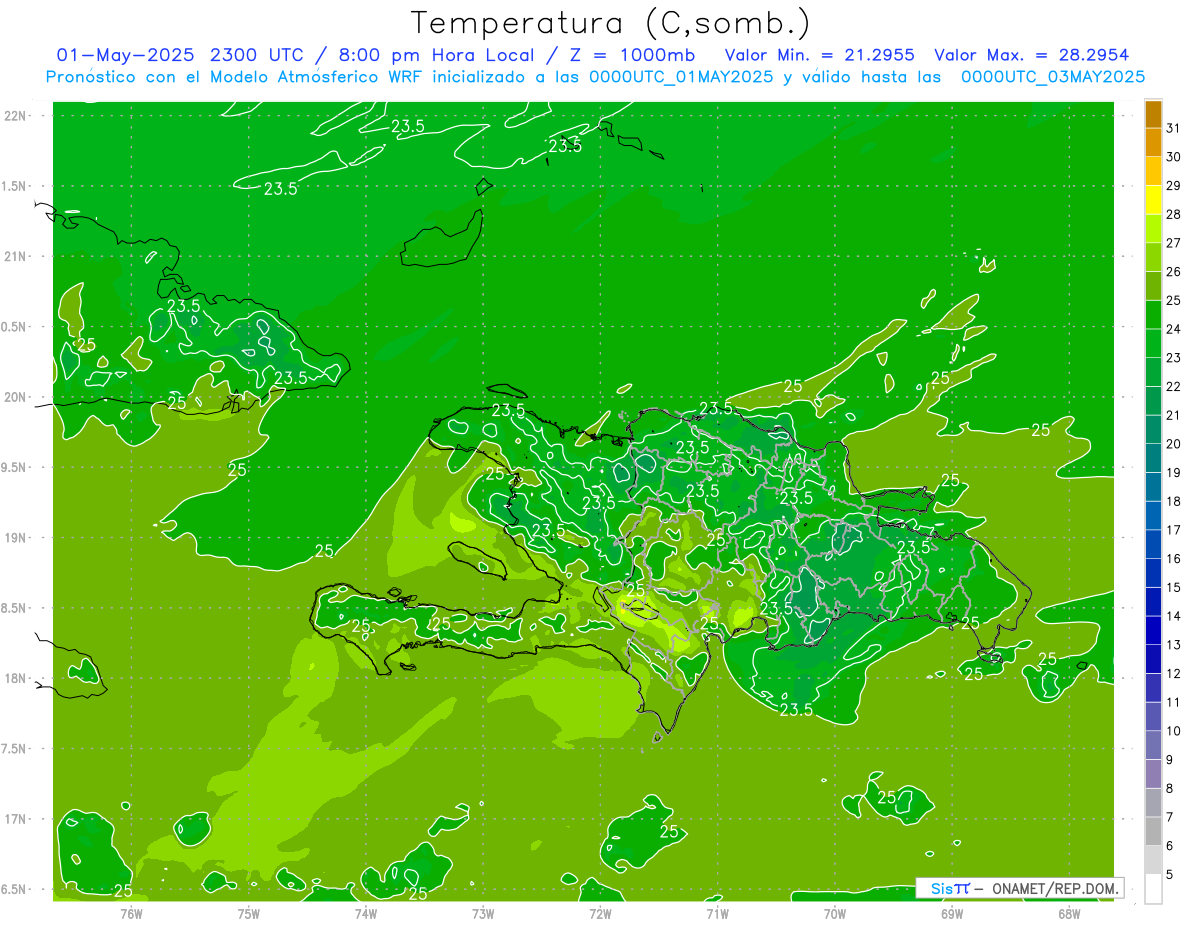This screenshot has width=1200, height=927.
Task: Click the latitude label 19N
Action: (17, 538)
